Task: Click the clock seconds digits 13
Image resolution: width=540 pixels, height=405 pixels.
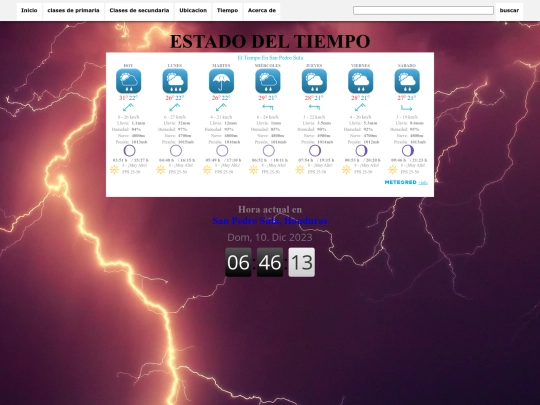Action: click(x=302, y=262)
